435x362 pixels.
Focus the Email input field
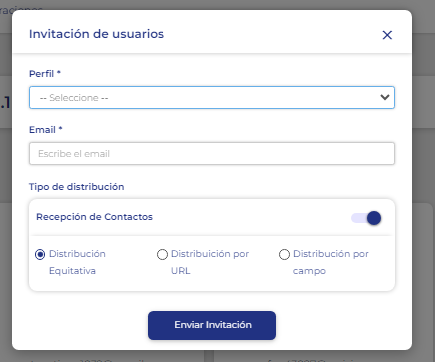point(212,154)
